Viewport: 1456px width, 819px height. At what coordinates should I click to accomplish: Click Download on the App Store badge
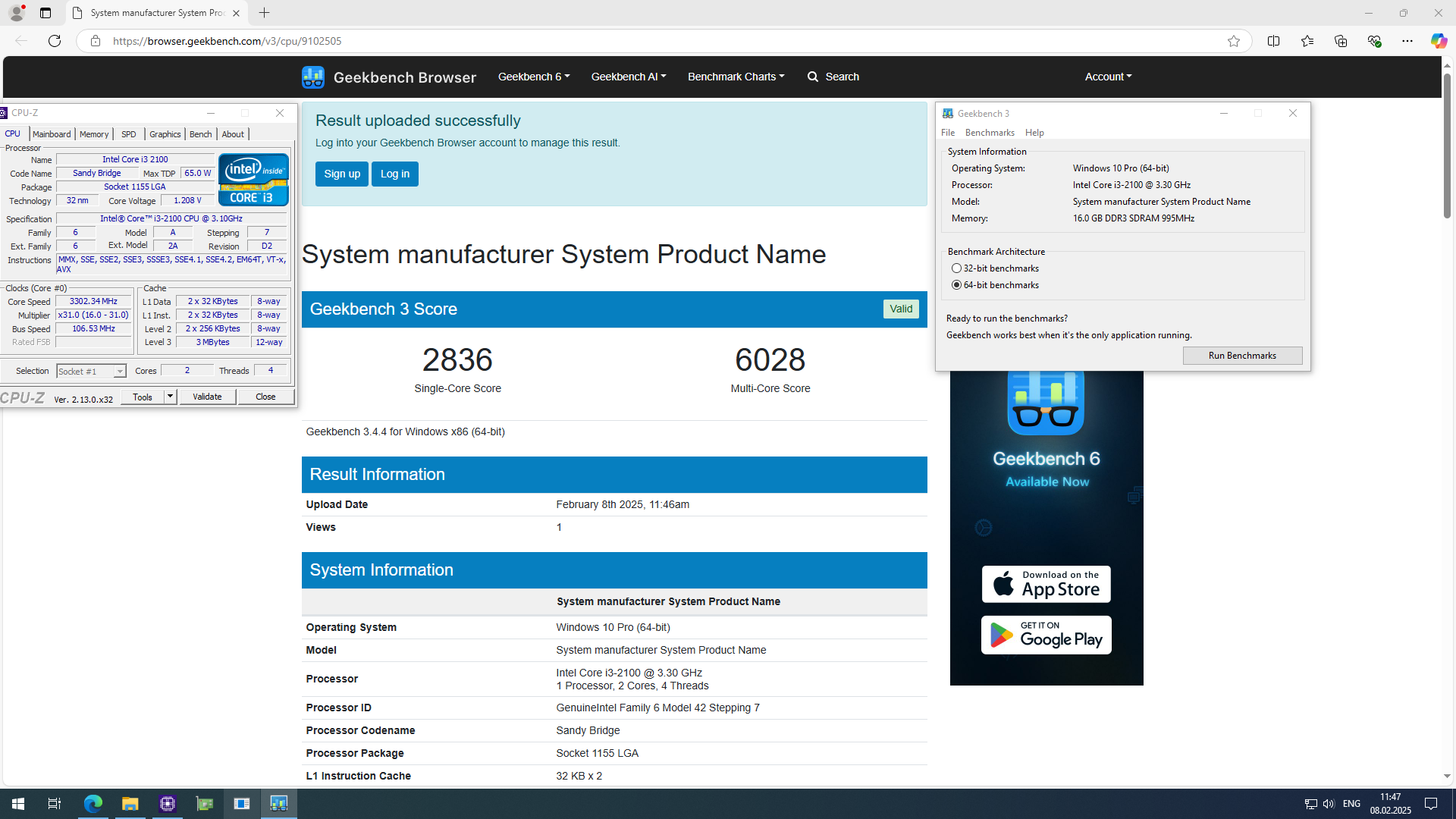[x=1046, y=585]
